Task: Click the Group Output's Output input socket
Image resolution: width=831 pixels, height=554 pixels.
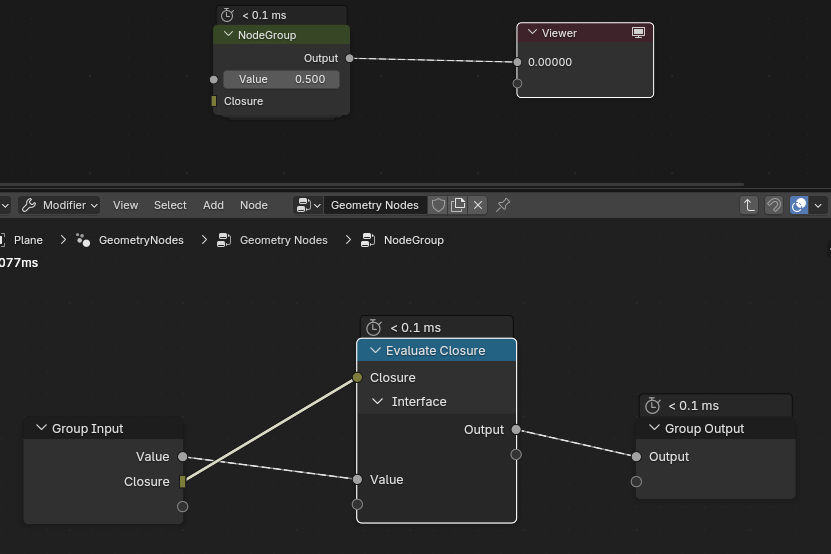Action: [x=636, y=456]
